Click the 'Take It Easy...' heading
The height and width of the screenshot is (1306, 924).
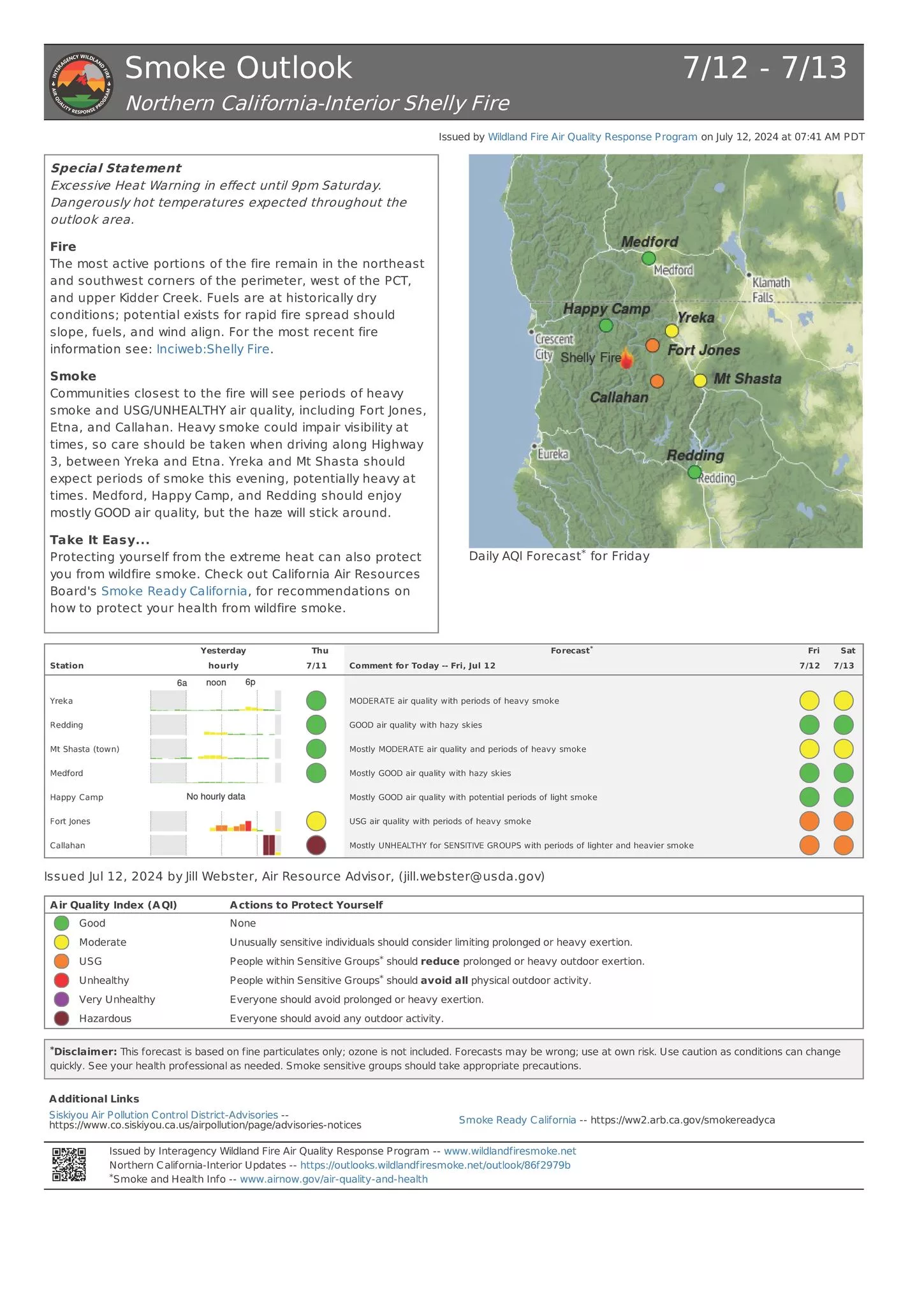[100, 540]
